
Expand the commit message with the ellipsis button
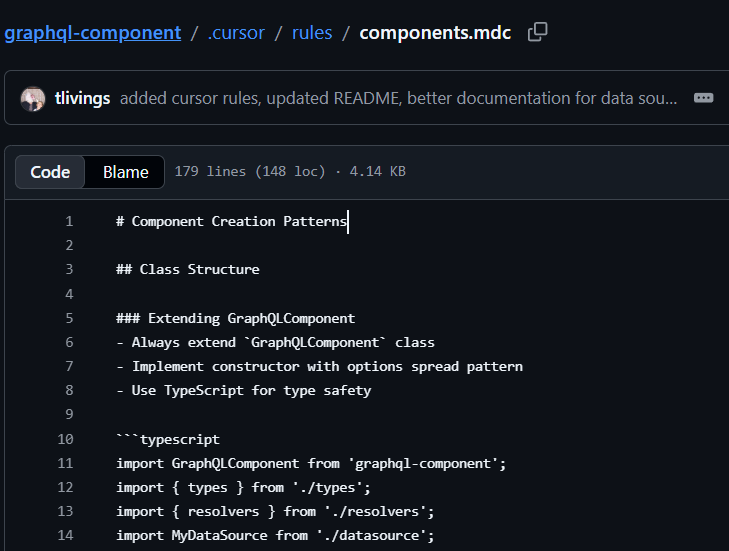coord(703,98)
